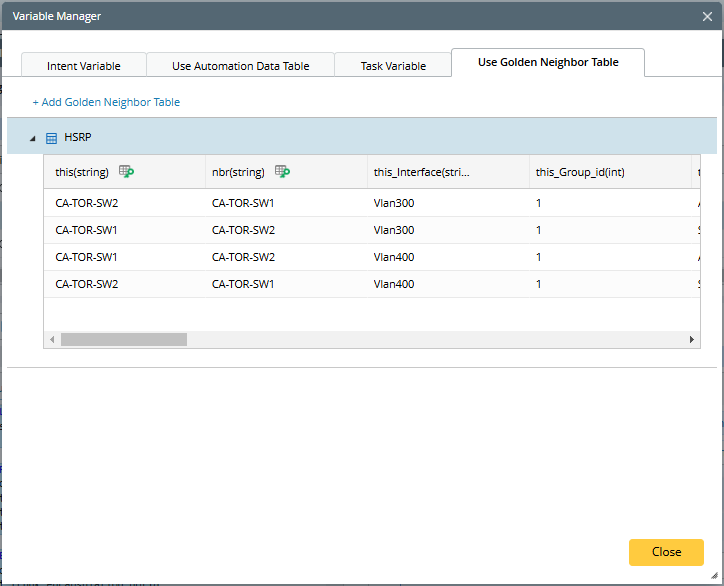Click the Add Golden Neighbor Table link
This screenshot has width=724, height=586.
click(106, 102)
